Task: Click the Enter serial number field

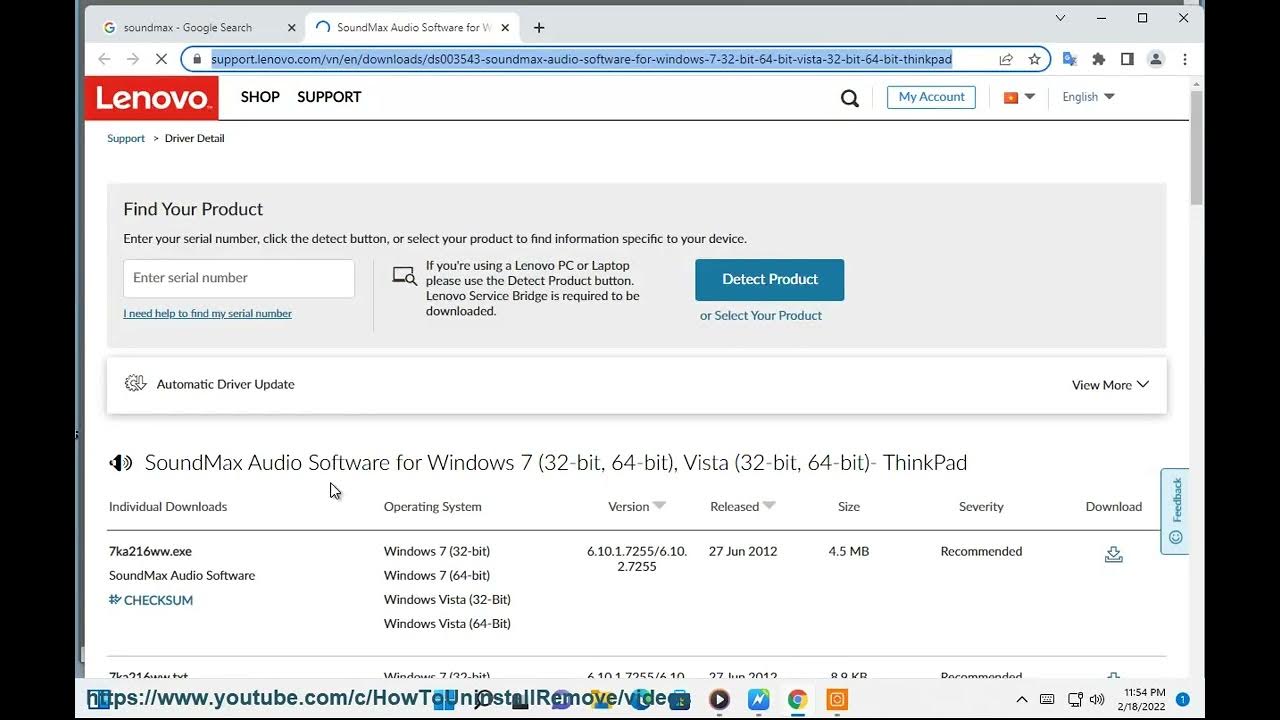Action: point(239,278)
